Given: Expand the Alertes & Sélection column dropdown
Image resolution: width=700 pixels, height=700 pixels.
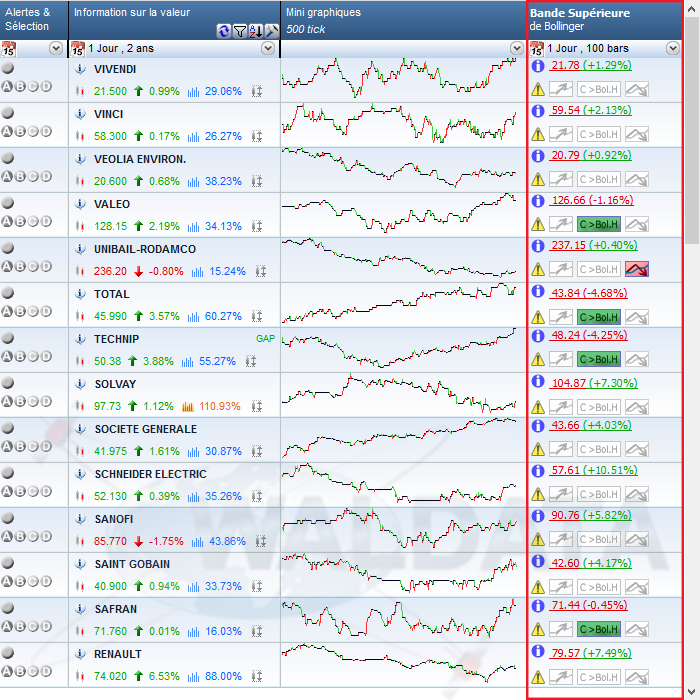Looking at the screenshot, I should pos(56,48).
